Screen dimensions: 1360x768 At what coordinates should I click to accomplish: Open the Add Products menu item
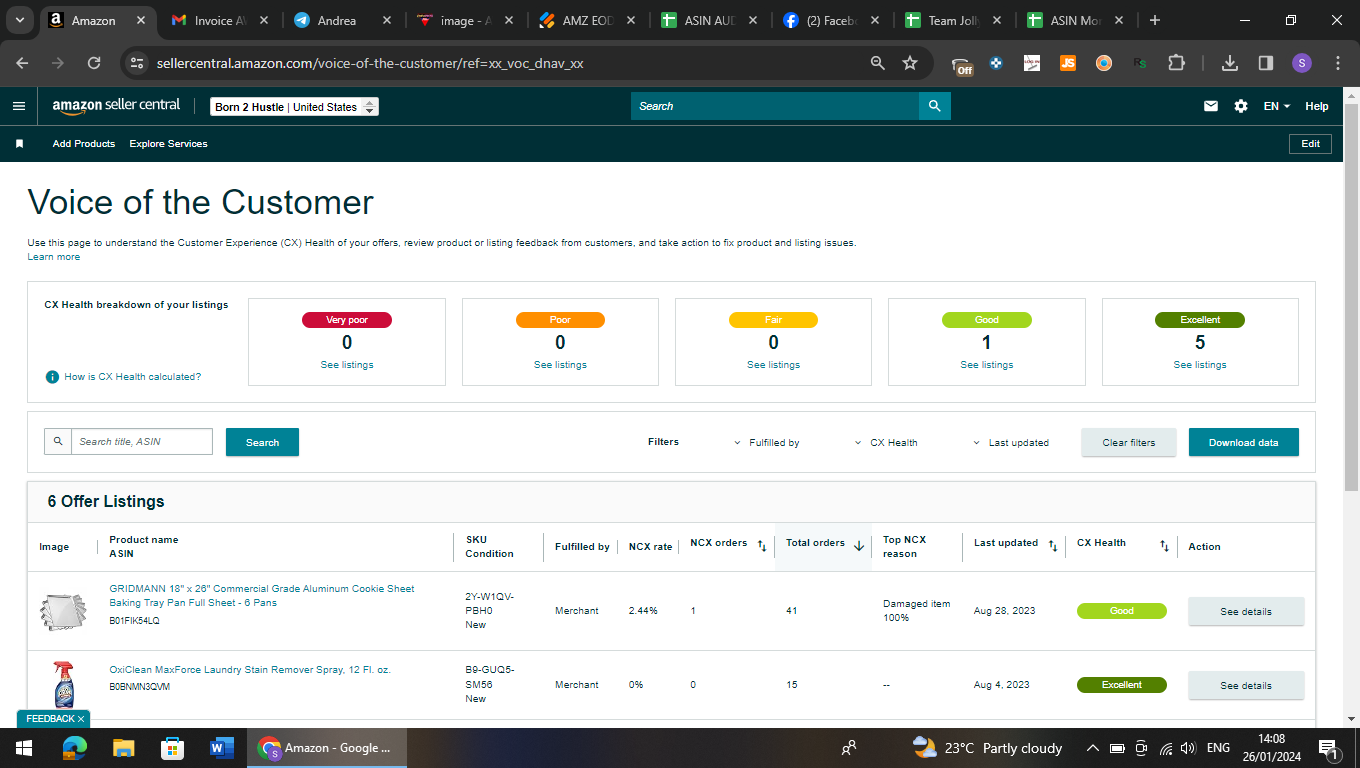tap(84, 144)
